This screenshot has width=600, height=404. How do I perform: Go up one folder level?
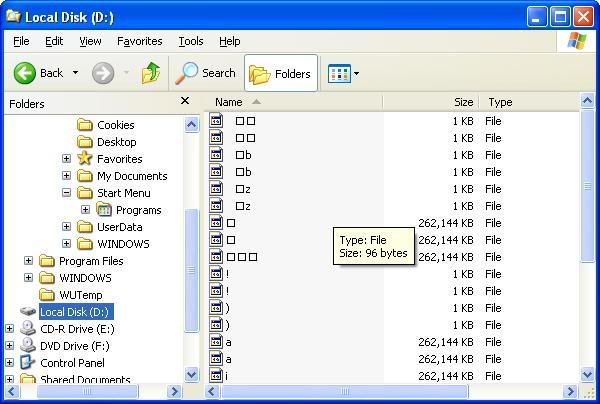151,73
